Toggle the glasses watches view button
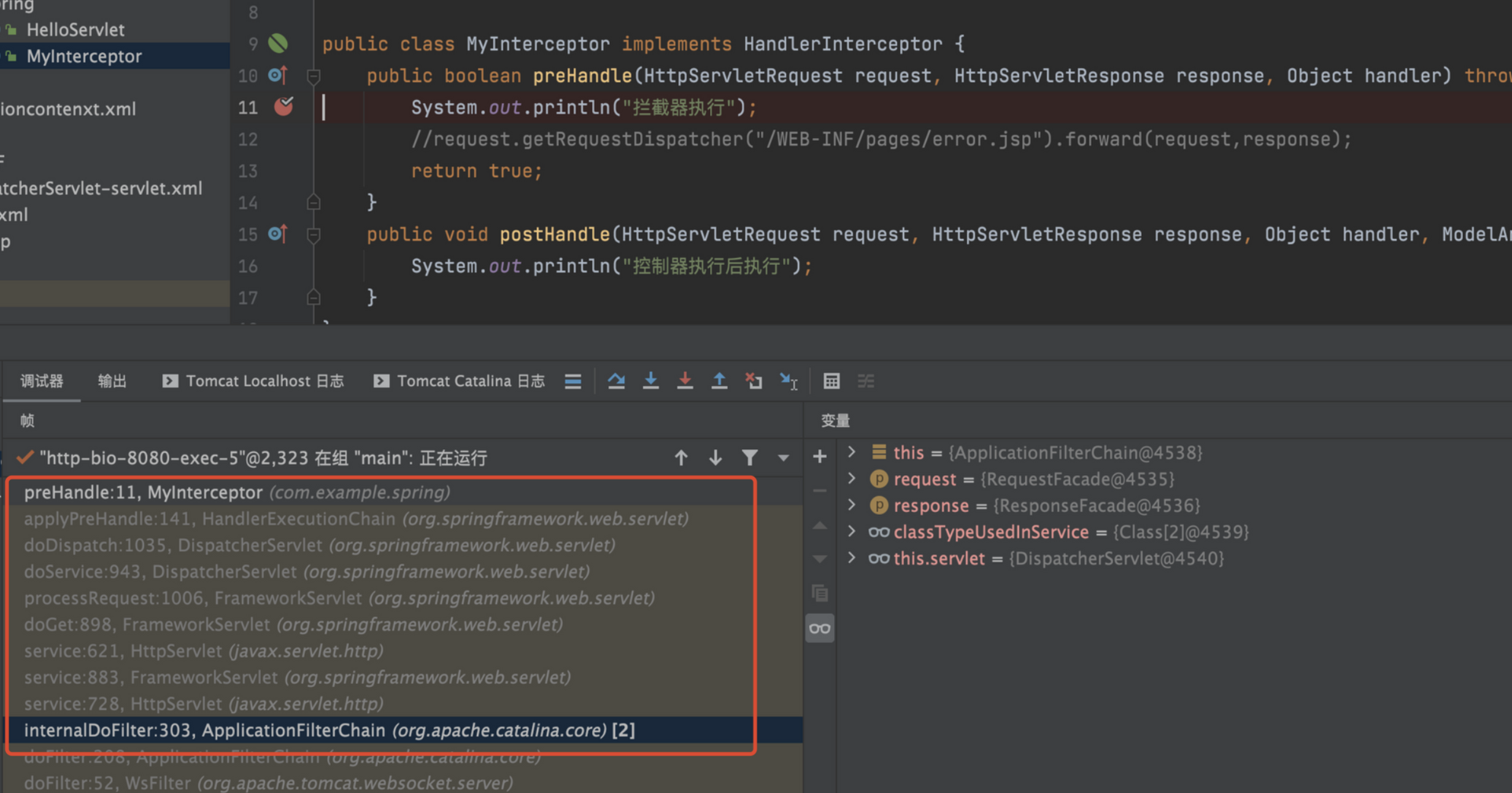 tap(820, 629)
